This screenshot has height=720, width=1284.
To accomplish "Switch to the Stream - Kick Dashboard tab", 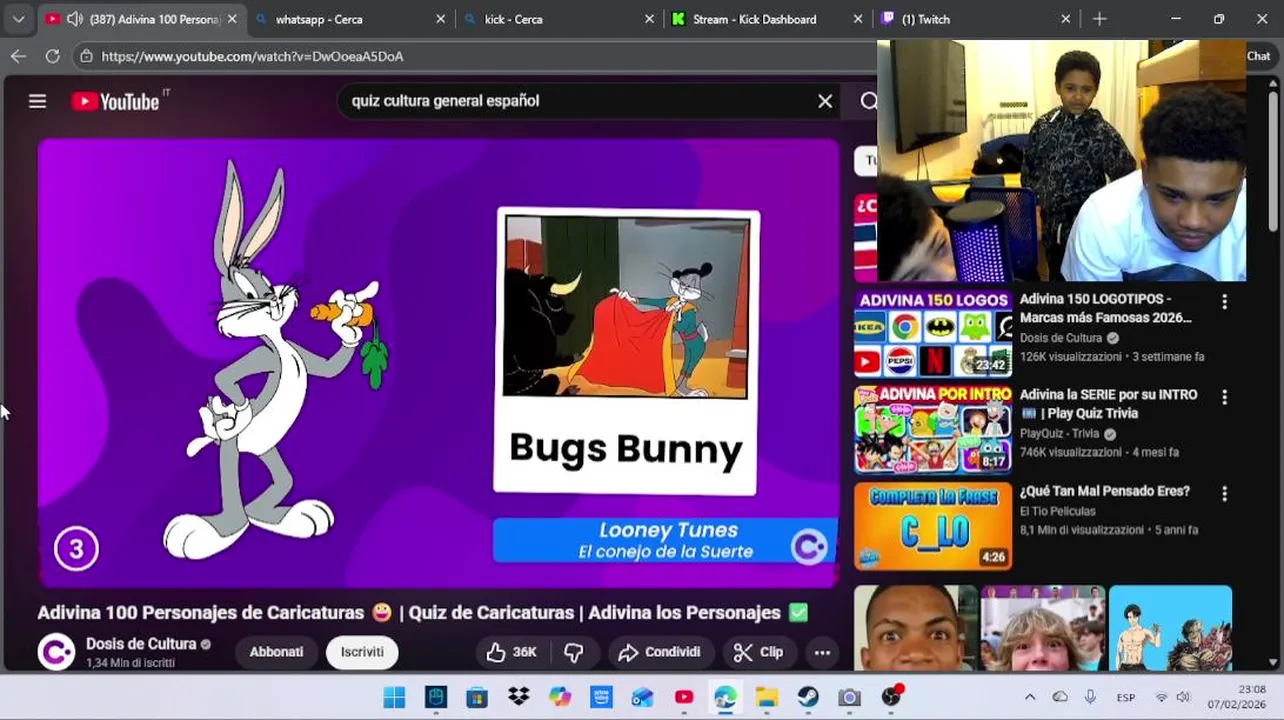I will (768, 19).
